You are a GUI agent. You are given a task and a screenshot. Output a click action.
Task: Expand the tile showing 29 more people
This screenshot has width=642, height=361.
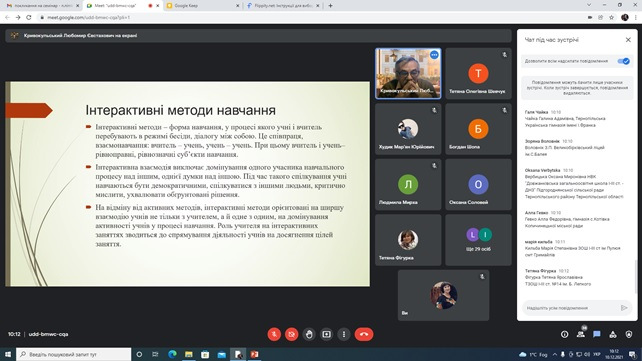coord(478,240)
